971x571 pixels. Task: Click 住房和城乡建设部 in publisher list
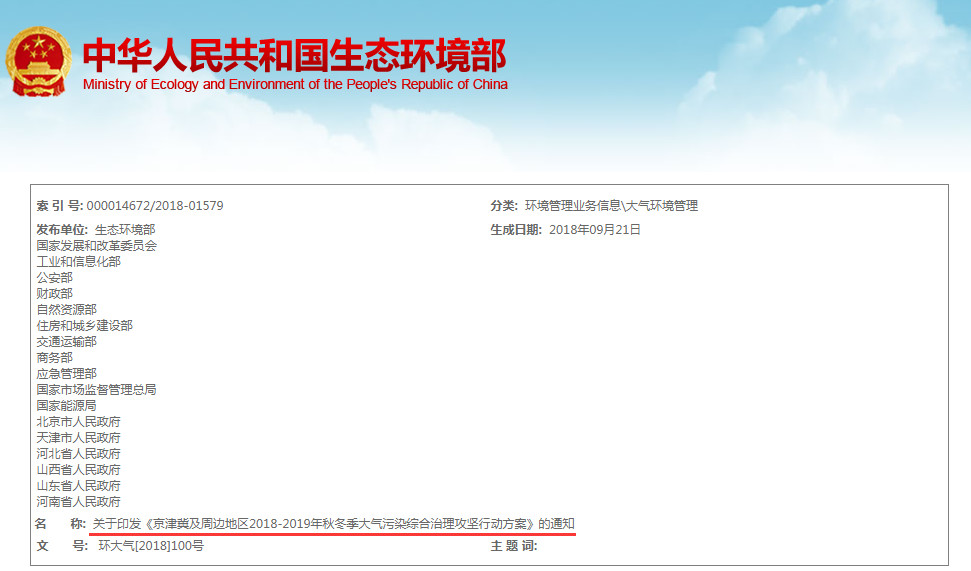(x=85, y=326)
